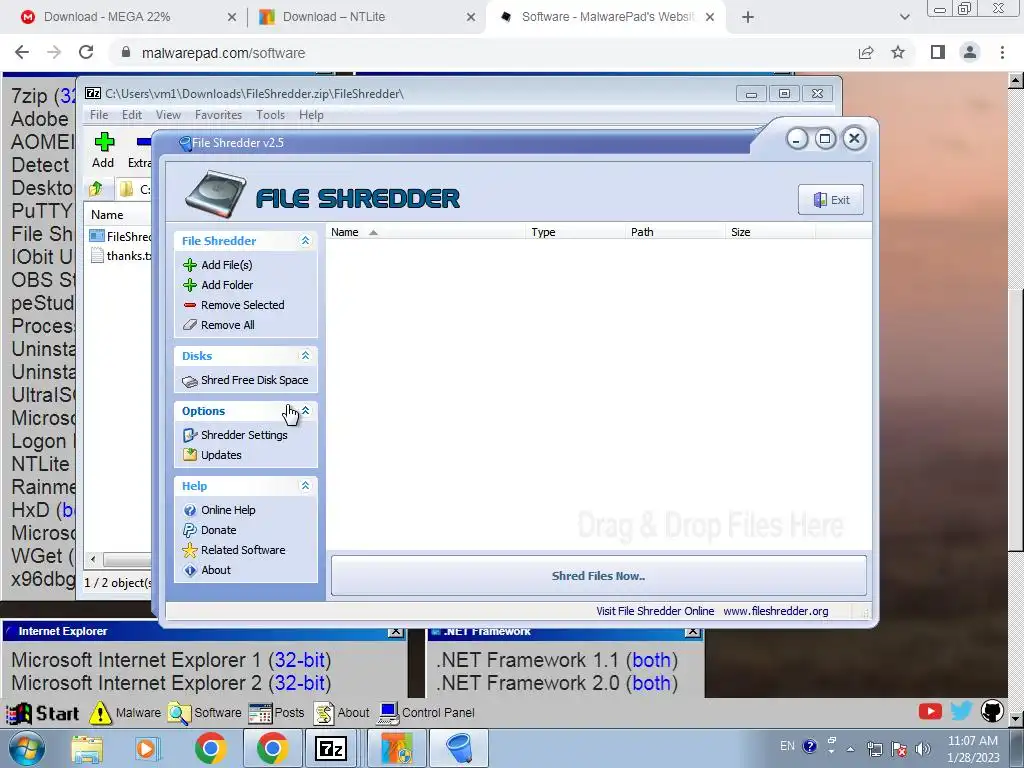Select thanks file in 7-Zip list
Screen dimensions: 1024x768
(x=121, y=256)
